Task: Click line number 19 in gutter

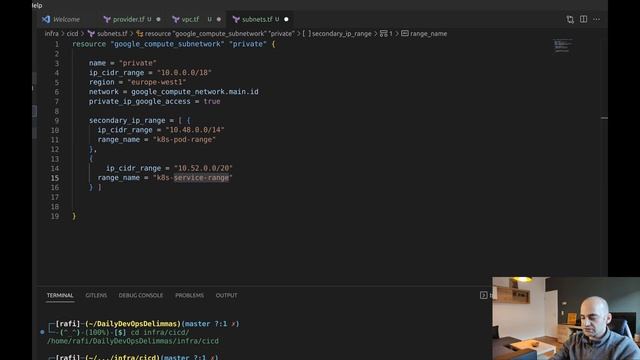Action: pyautogui.click(x=55, y=216)
